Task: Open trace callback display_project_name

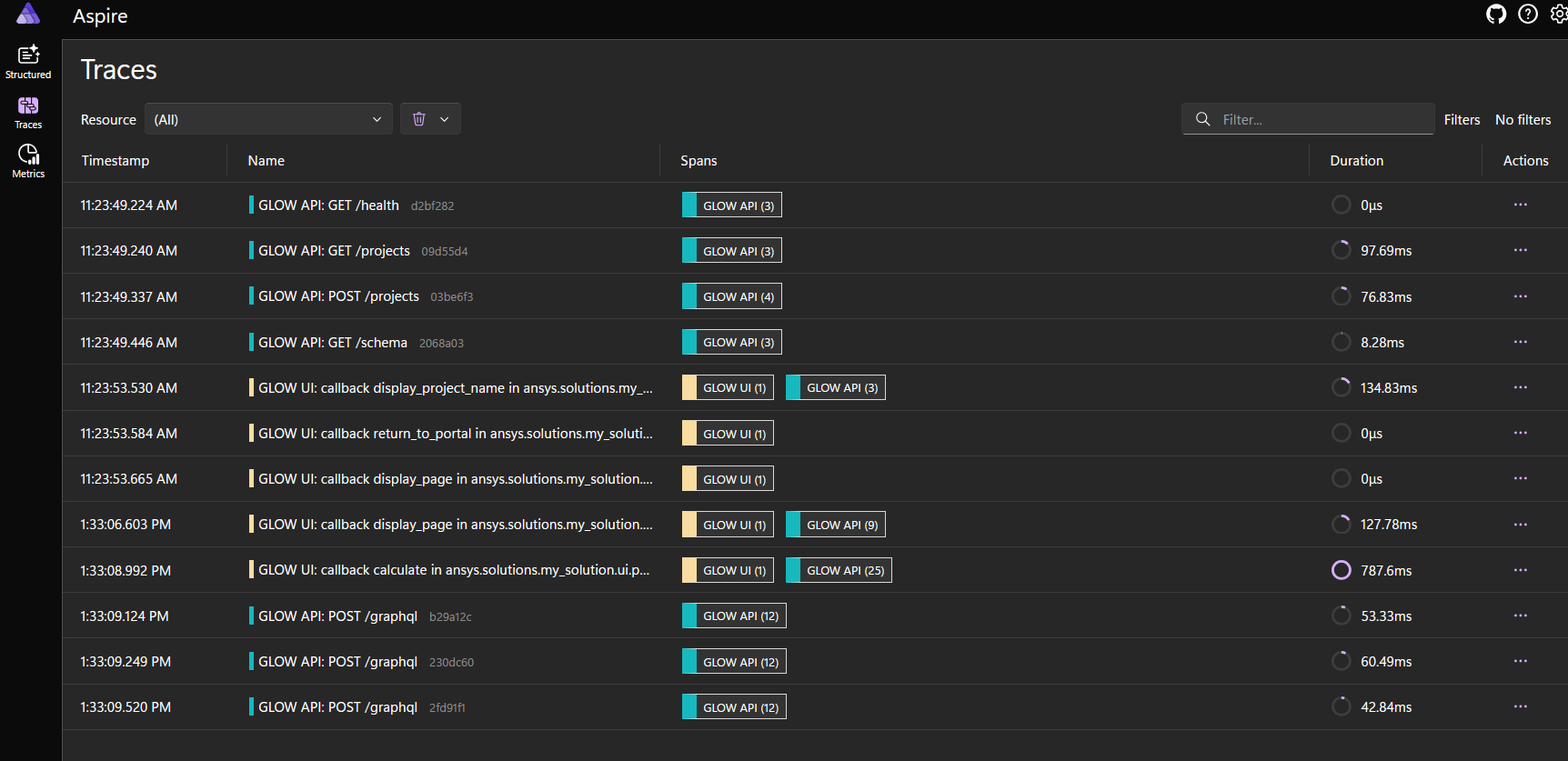Action: point(456,387)
